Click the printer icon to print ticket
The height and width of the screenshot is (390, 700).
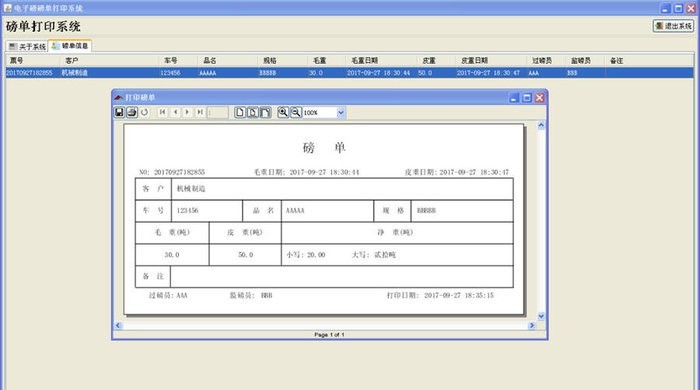[x=132, y=112]
